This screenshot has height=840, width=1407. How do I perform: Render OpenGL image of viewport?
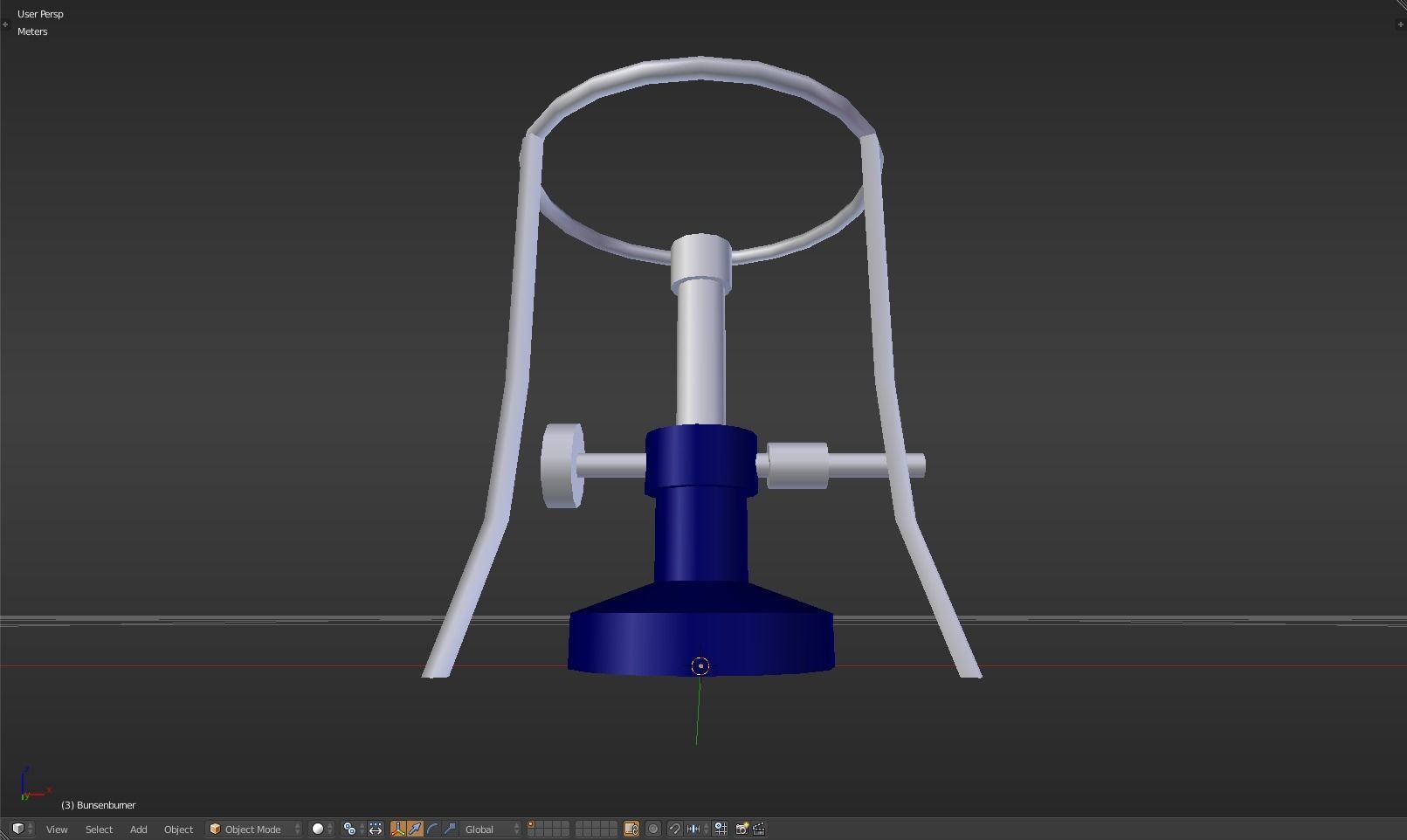click(x=741, y=829)
